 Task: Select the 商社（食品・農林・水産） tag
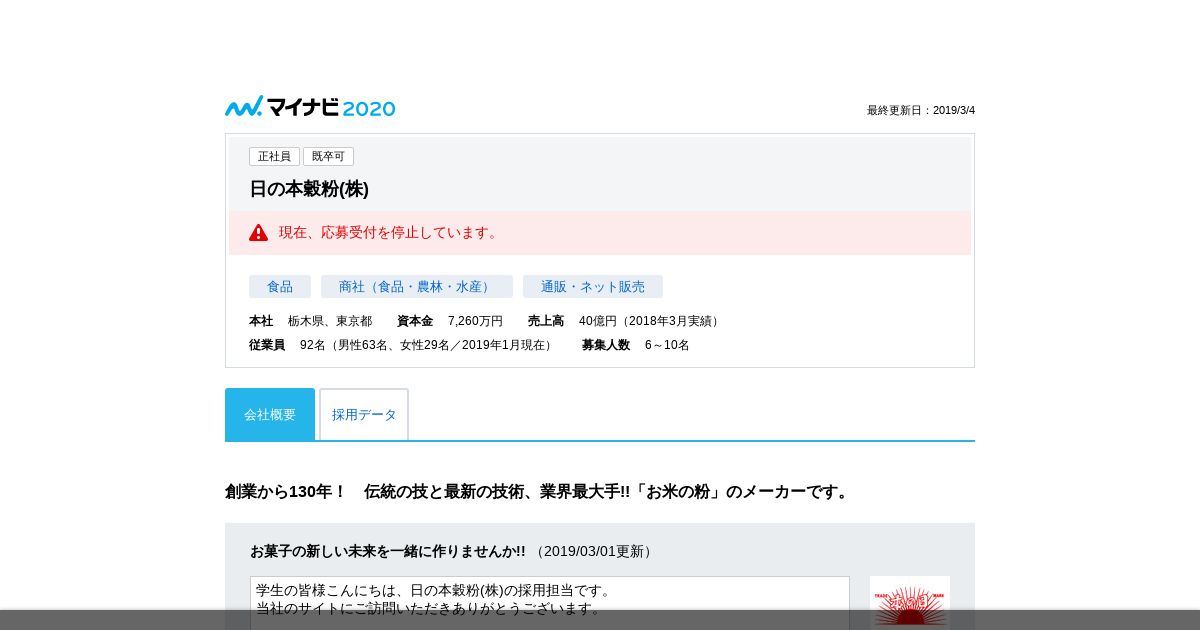(417, 287)
